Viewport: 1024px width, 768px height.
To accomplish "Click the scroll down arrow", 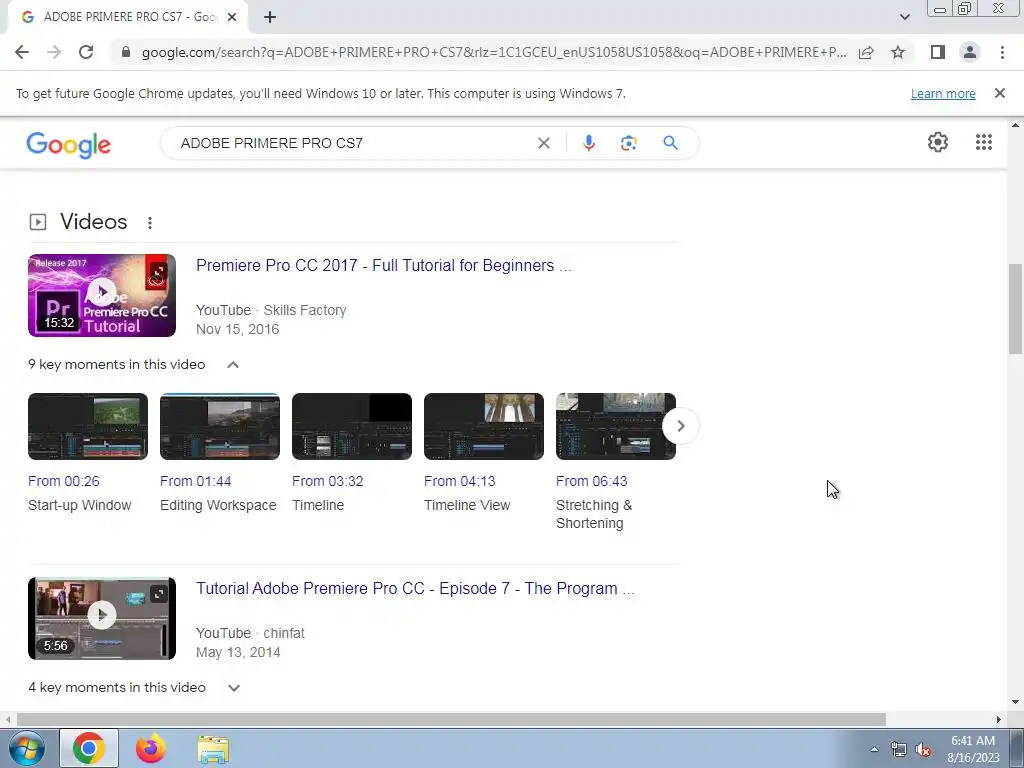I will (x=1015, y=703).
